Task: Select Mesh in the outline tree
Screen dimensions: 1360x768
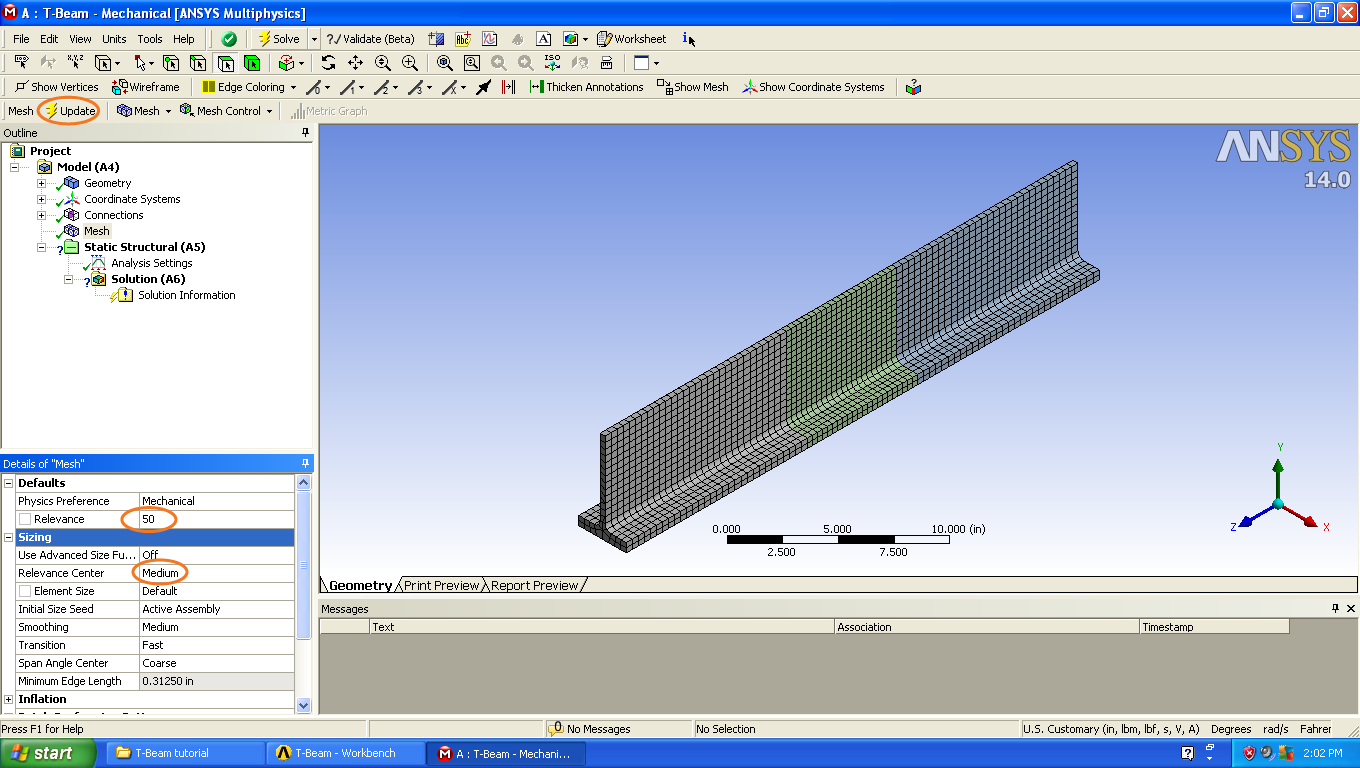Action: 96,231
